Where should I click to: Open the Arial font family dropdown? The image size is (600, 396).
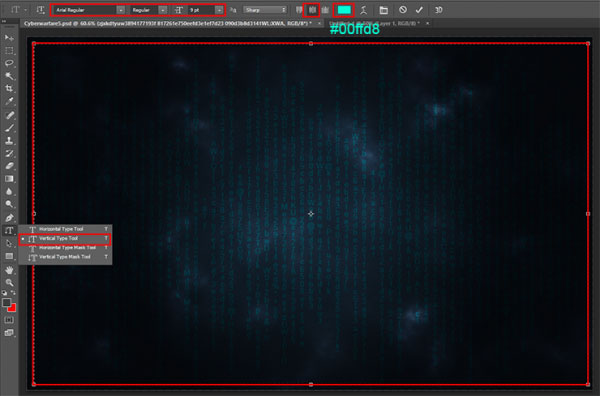(x=89, y=10)
